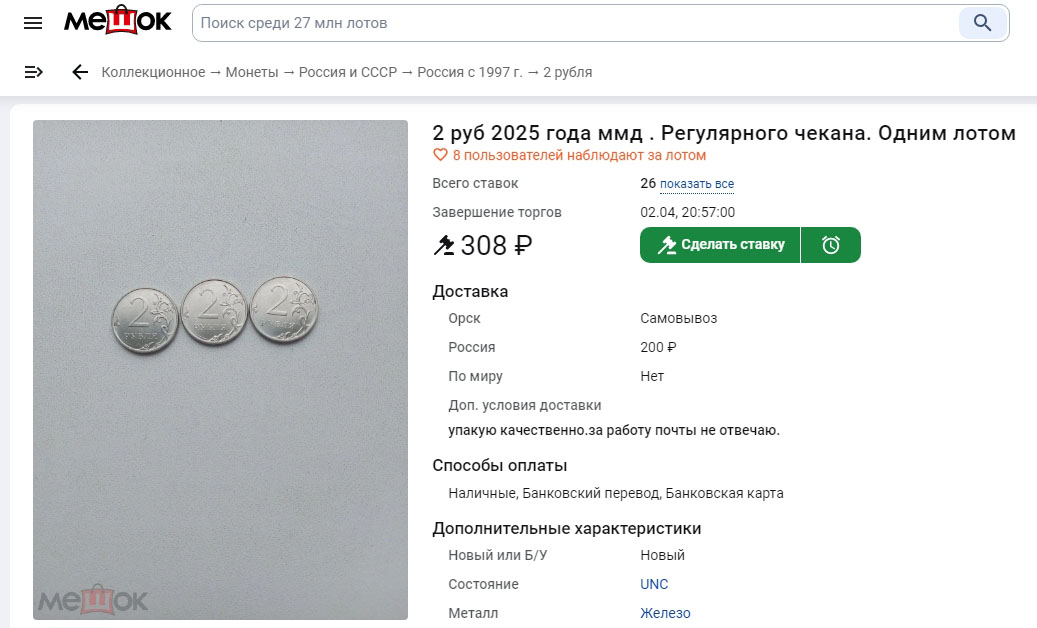This screenshot has height=628, width=1037.
Task: Go to 'Коллекционное' breadcrumb
Action: (153, 72)
